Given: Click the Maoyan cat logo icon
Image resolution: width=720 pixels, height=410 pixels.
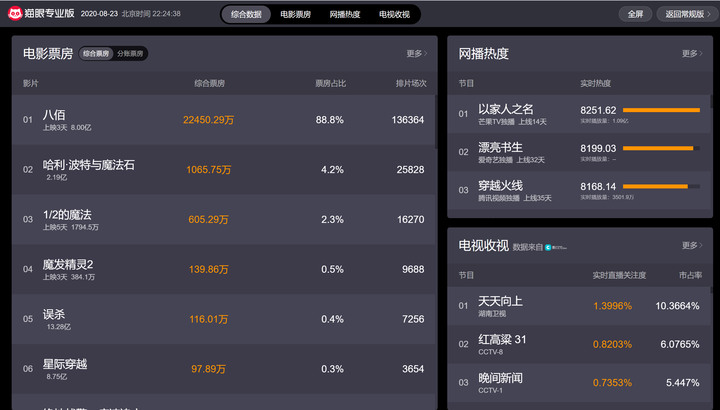Looking at the screenshot, I should 16,13.
